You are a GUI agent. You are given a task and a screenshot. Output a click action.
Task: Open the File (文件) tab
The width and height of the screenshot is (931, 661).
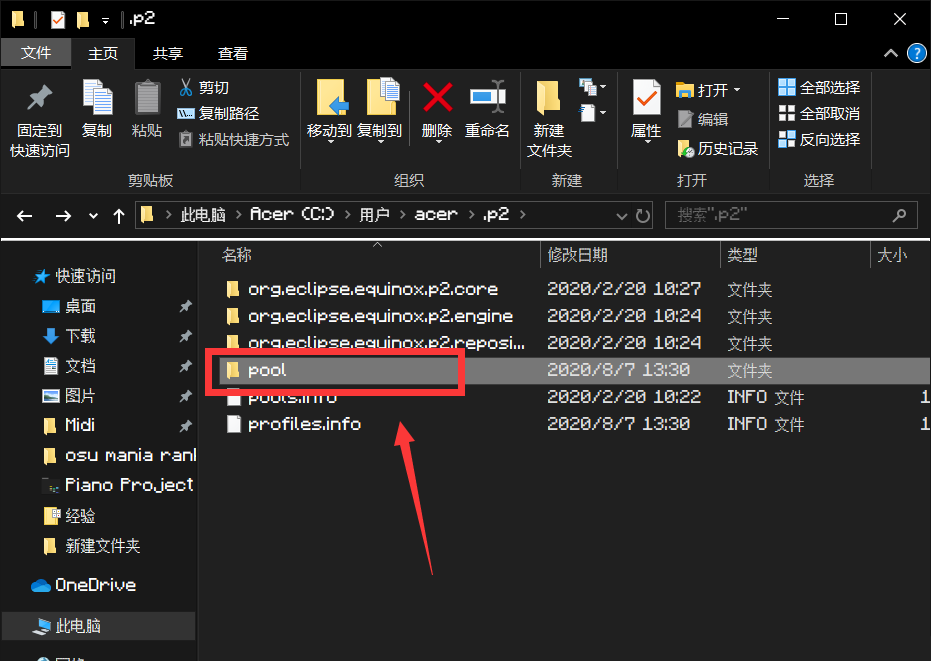tap(36, 53)
